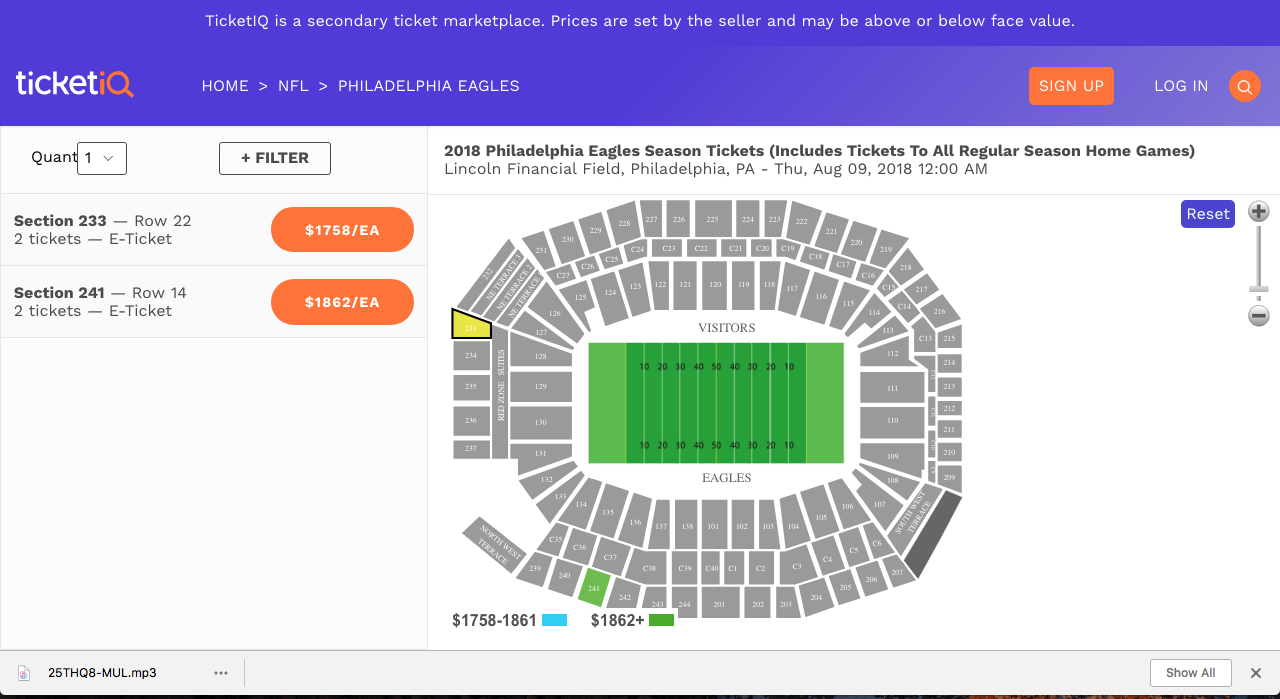
Task: Go to HOME in breadcrumb
Action: click(x=225, y=86)
